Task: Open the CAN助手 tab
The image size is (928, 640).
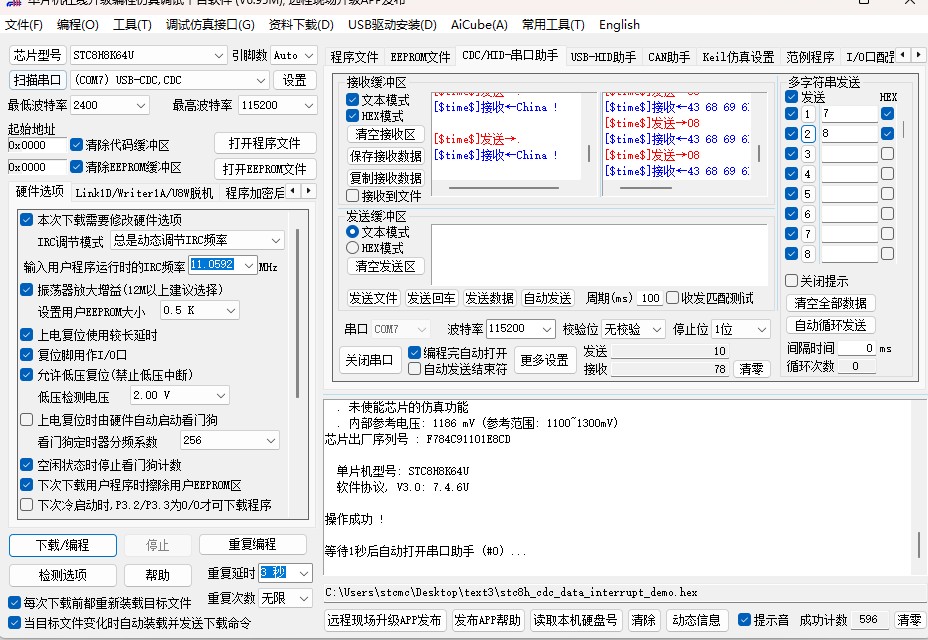Action: click(x=669, y=57)
